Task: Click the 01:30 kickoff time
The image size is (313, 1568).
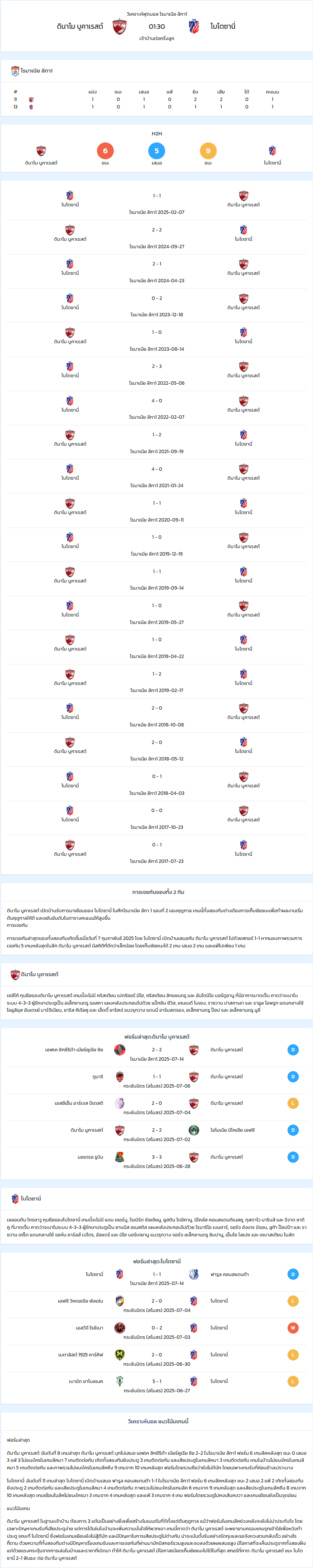Action: coord(157,27)
